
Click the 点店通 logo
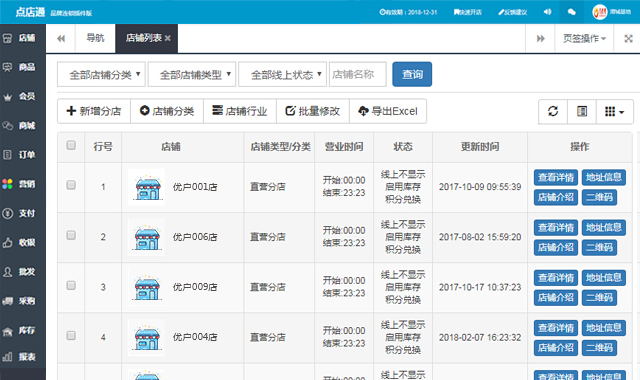(x=30, y=12)
